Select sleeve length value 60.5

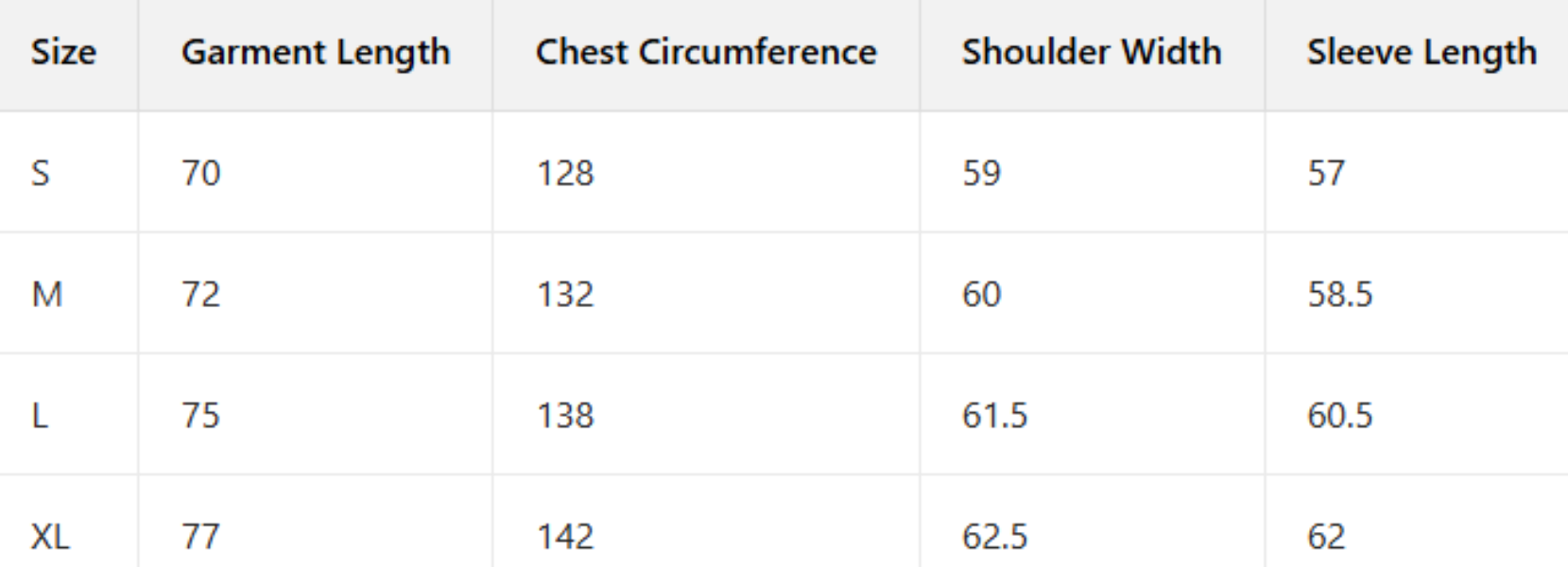coord(1339,415)
